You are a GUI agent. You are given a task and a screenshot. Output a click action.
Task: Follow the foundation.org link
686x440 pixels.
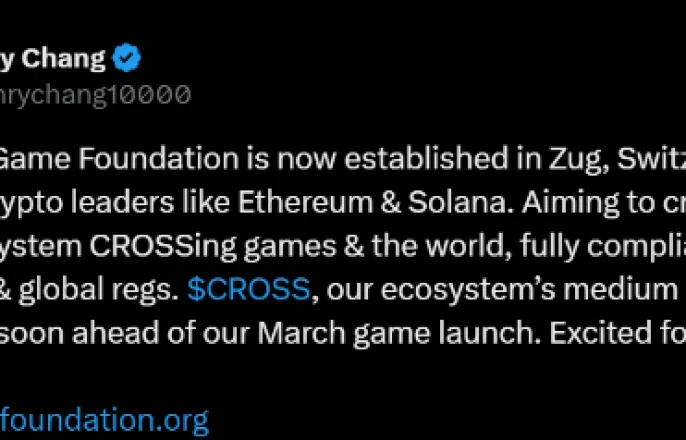click(104, 420)
